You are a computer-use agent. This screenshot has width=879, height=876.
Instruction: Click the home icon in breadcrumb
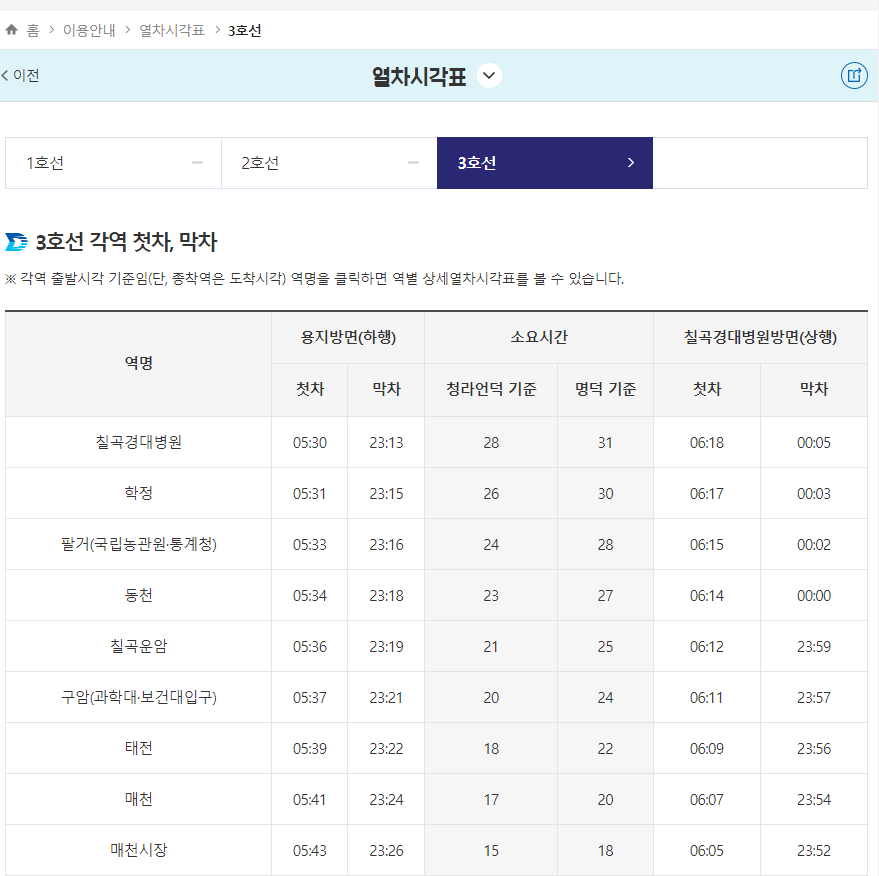pyautogui.click(x=12, y=30)
